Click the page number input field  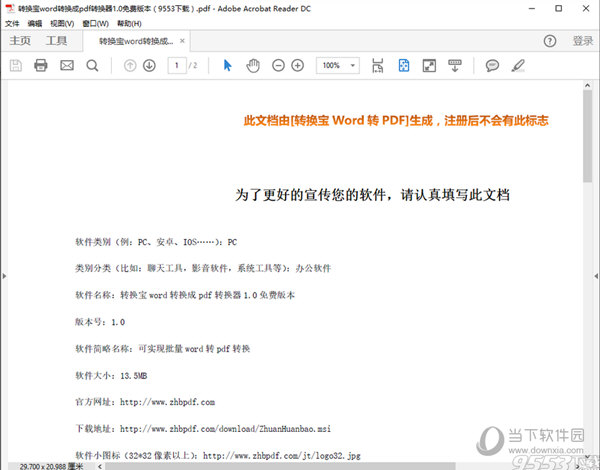(177, 65)
